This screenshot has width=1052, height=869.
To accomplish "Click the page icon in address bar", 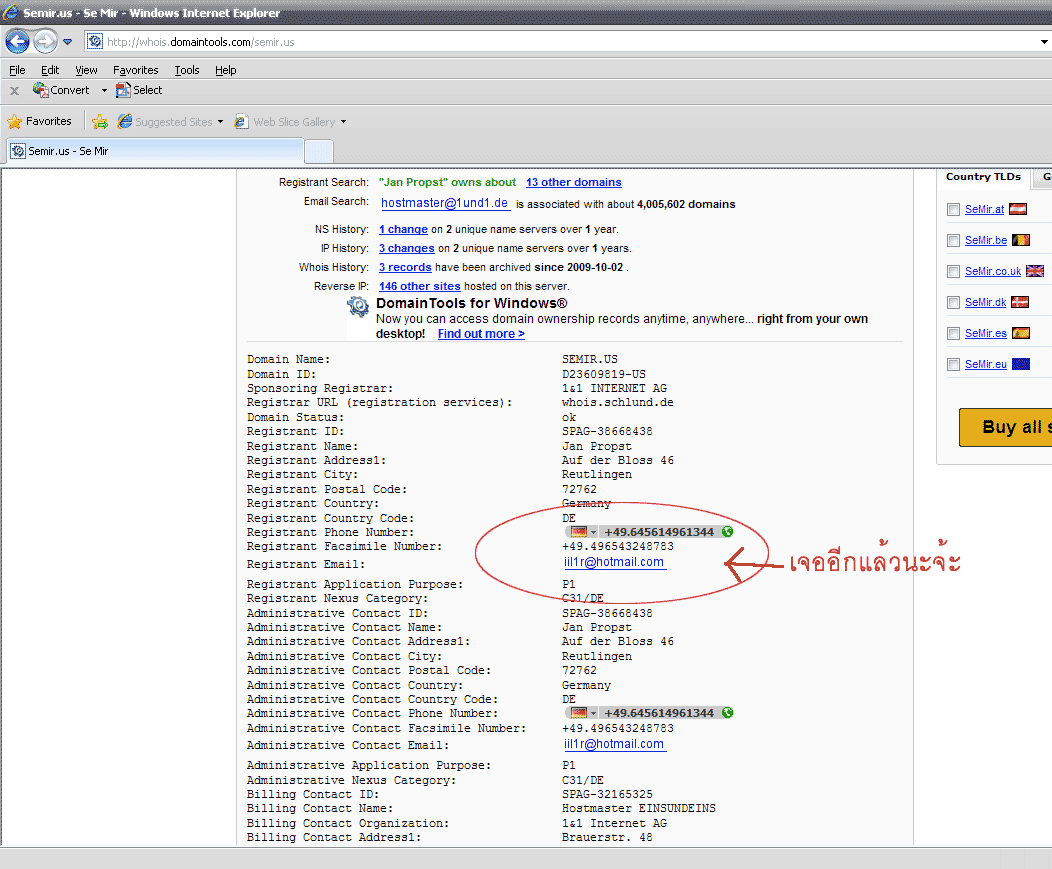I will point(95,42).
